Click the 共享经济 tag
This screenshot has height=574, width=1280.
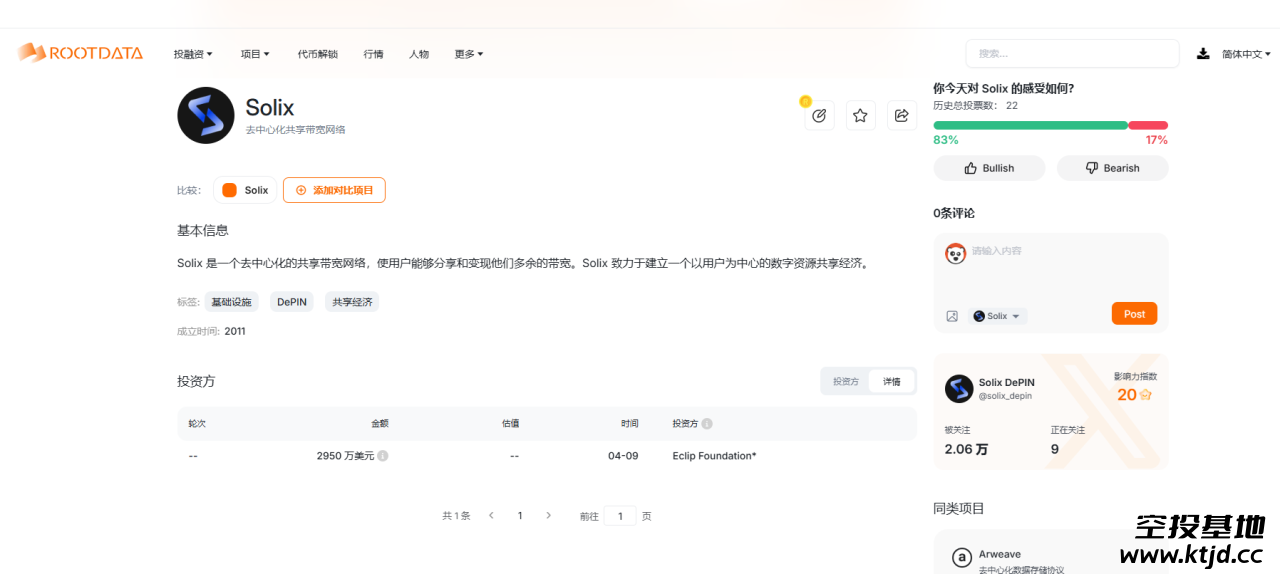coord(352,302)
